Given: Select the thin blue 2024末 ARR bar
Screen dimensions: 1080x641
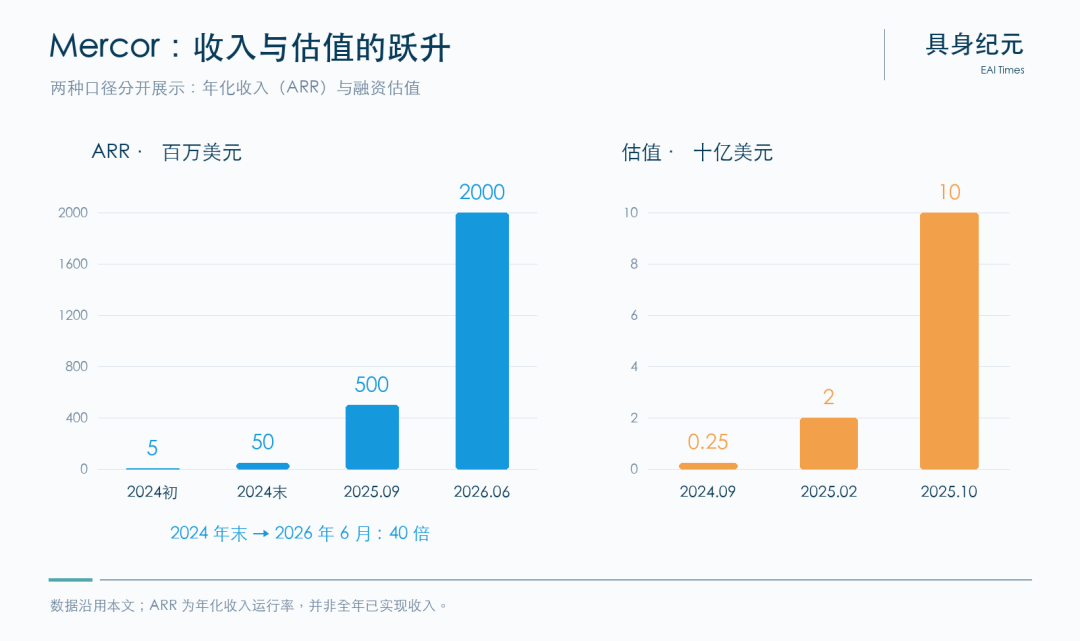Looking at the screenshot, I should pos(262,466).
